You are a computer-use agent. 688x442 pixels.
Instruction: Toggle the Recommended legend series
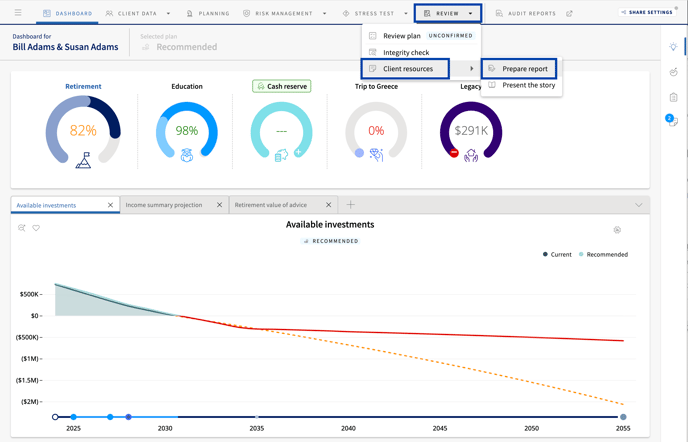[603, 255]
